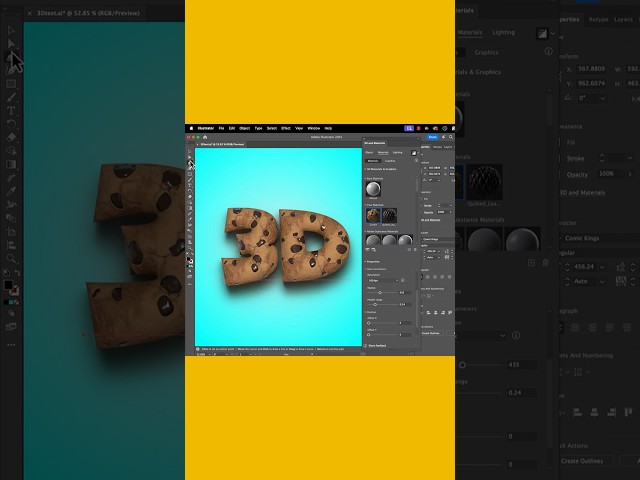Viewport: 640px width, 480px height.
Task: Select the Graphics sub-tab
Action: [390, 161]
